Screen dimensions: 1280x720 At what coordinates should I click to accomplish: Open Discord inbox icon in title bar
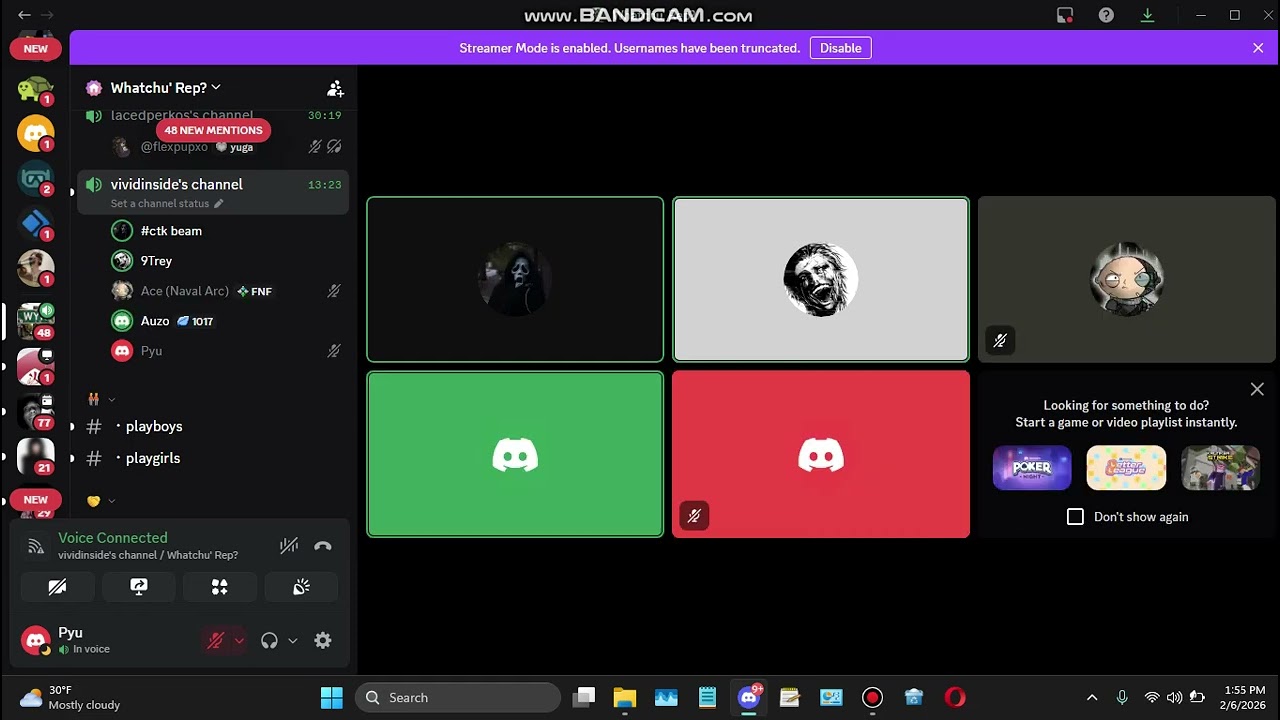point(1065,15)
